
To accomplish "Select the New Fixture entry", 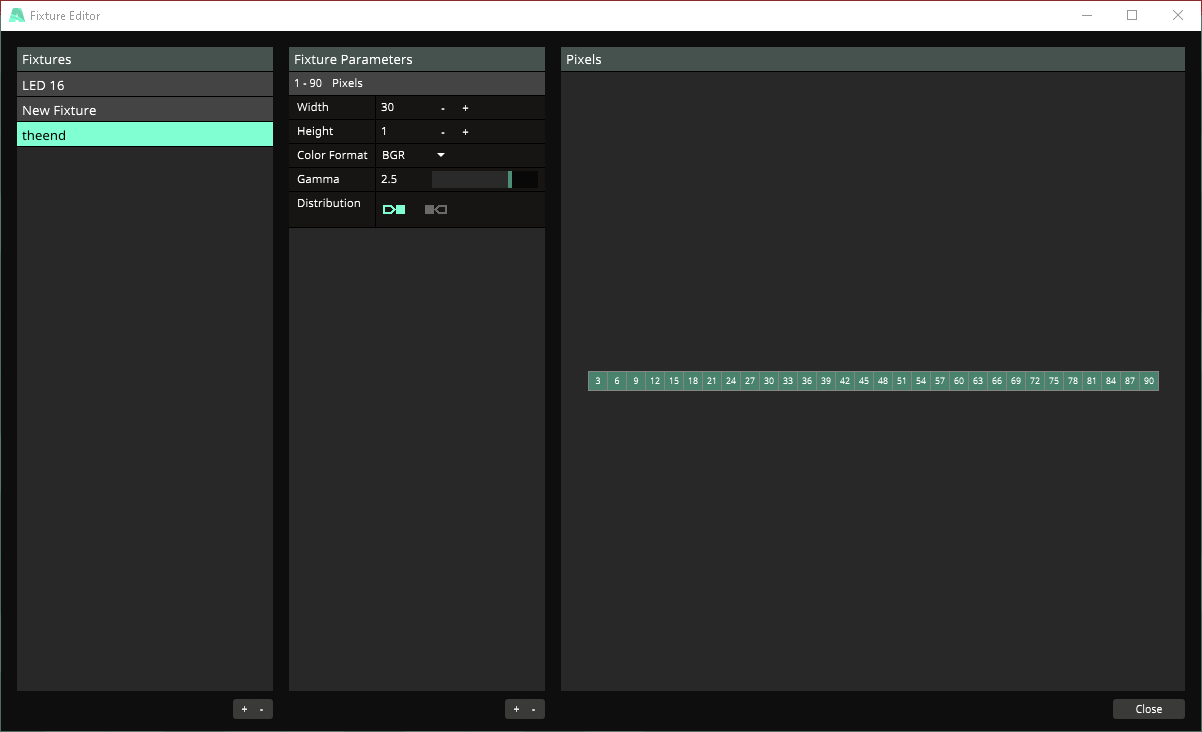I will [144, 110].
